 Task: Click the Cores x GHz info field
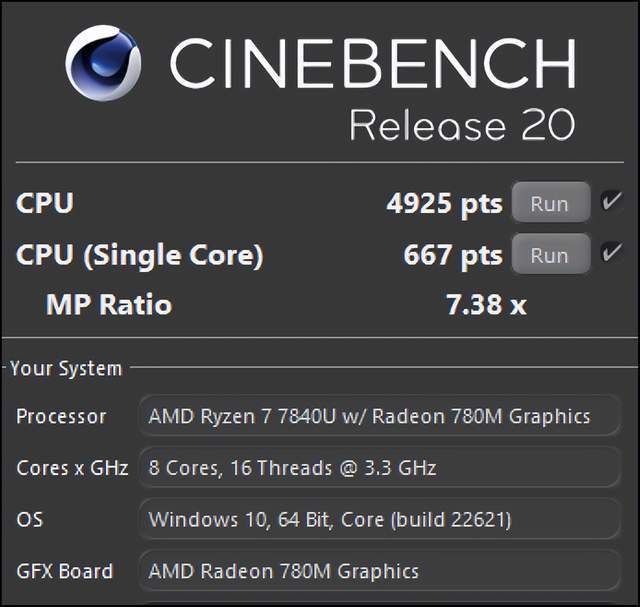(378, 467)
